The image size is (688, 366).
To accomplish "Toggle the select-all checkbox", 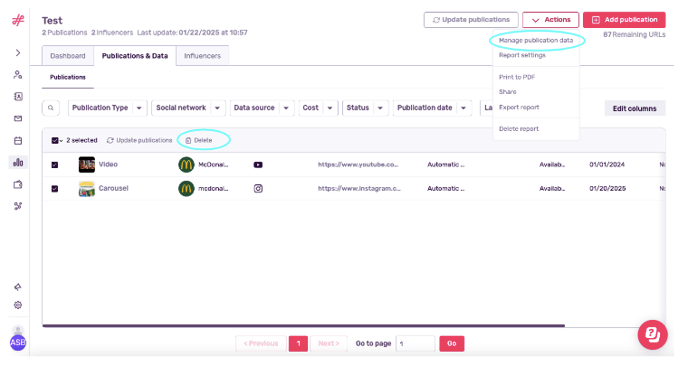I will click(x=55, y=140).
